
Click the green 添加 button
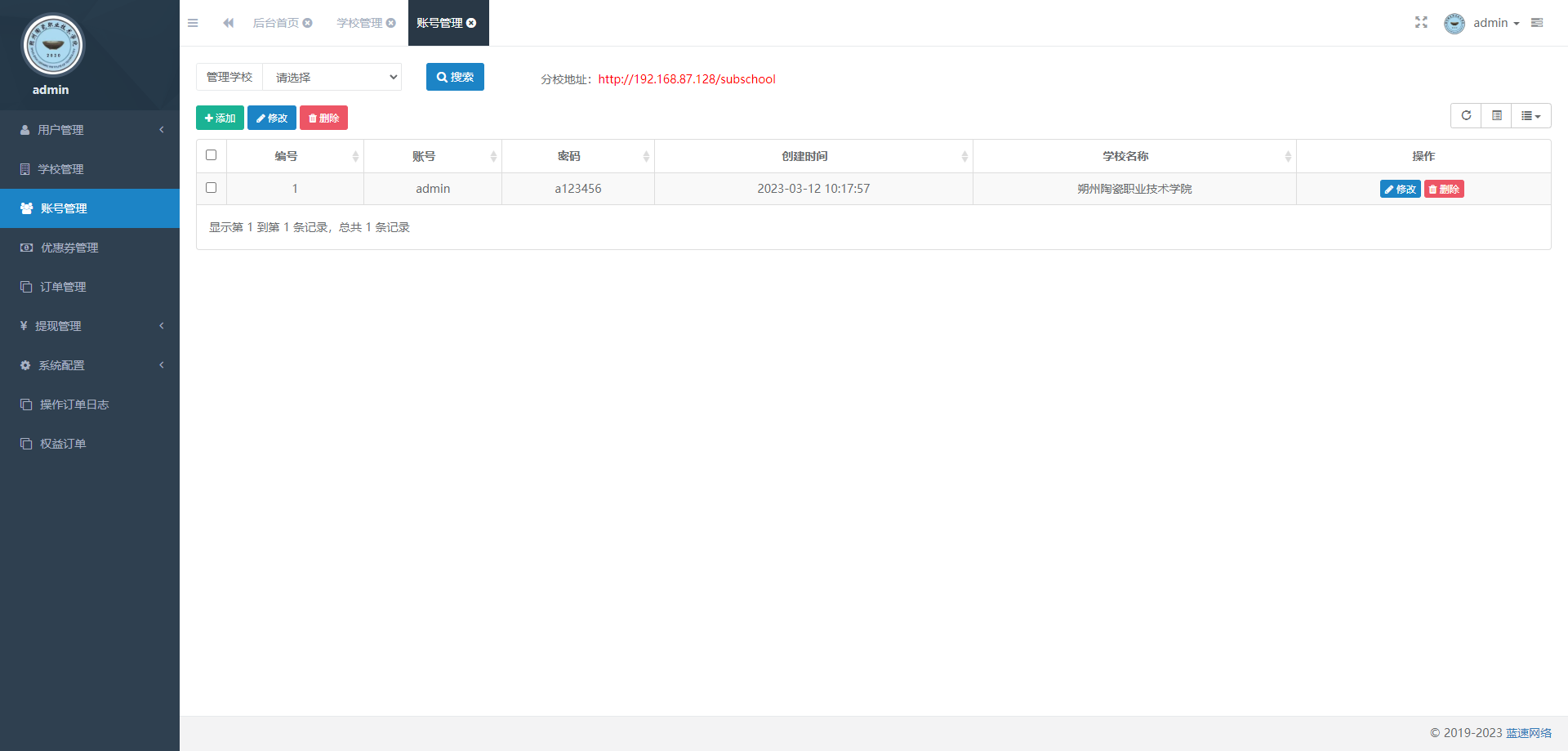tap(220, 118)
